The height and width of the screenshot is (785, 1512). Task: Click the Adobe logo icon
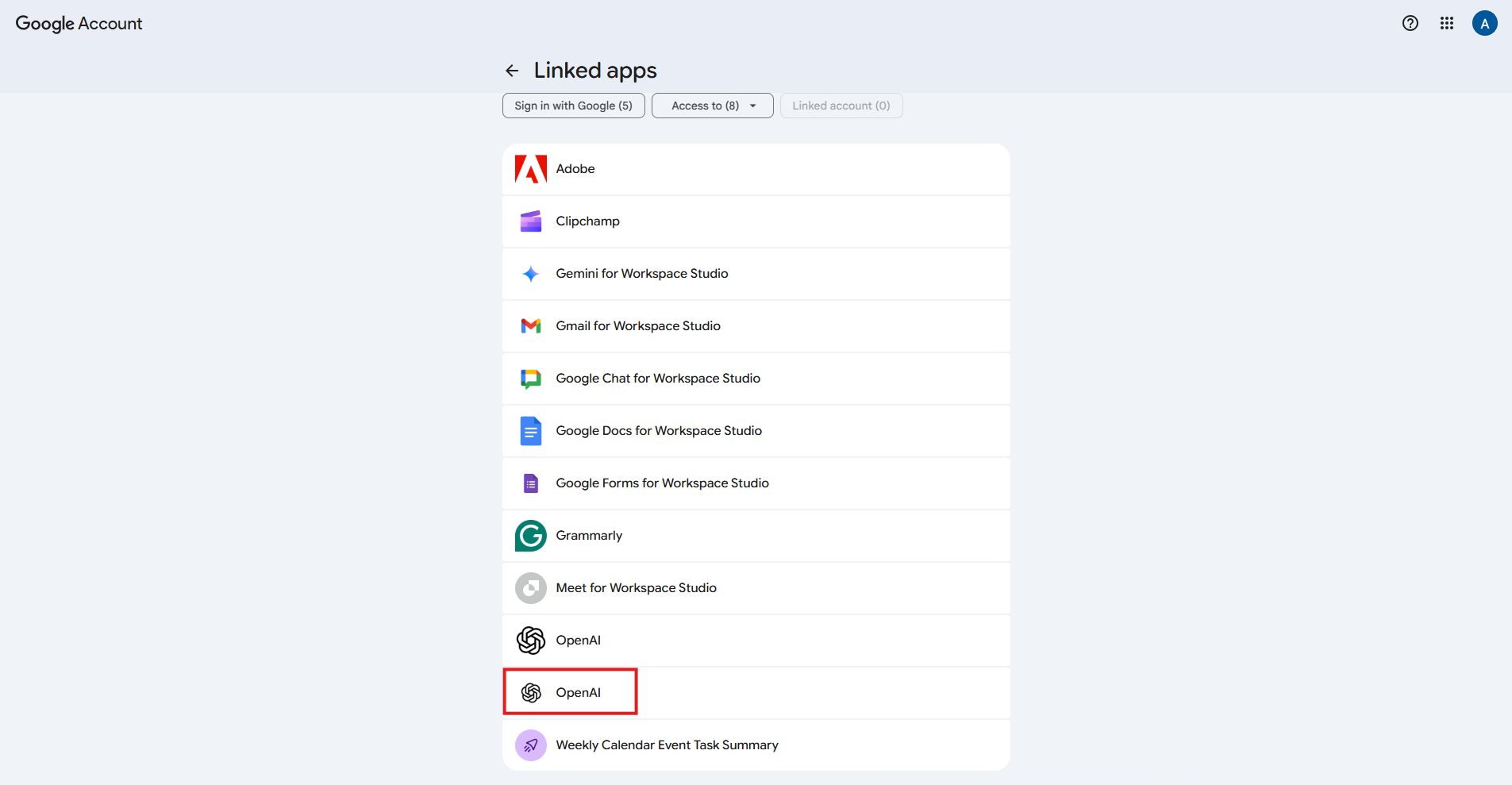[531, 169]
